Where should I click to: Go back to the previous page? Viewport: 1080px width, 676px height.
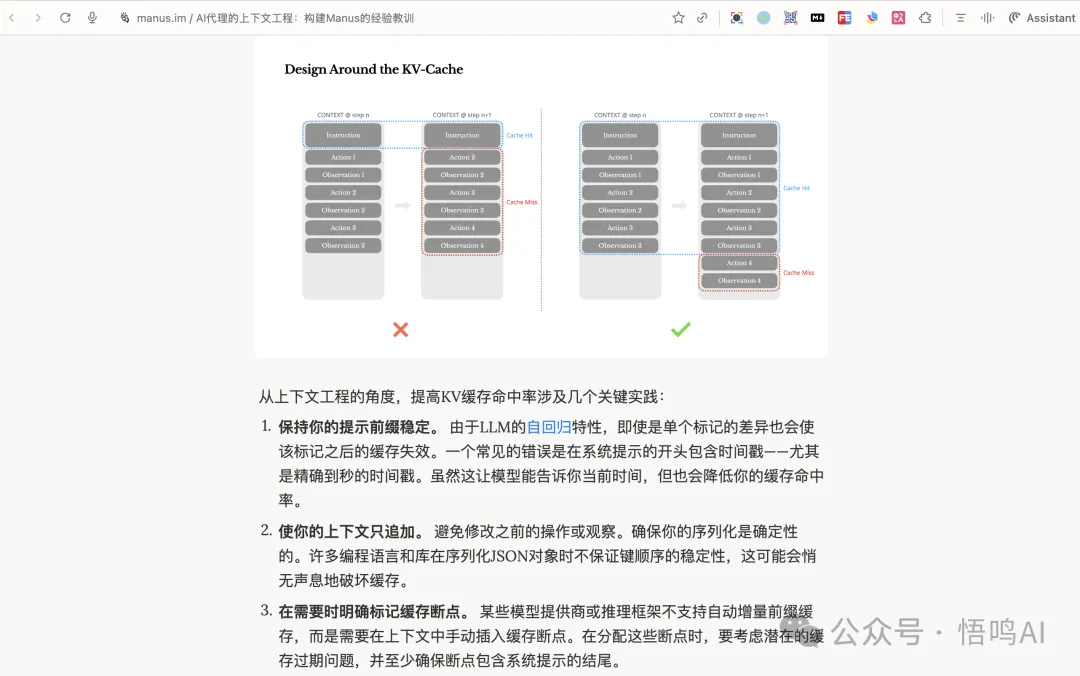tap(12, 18)
